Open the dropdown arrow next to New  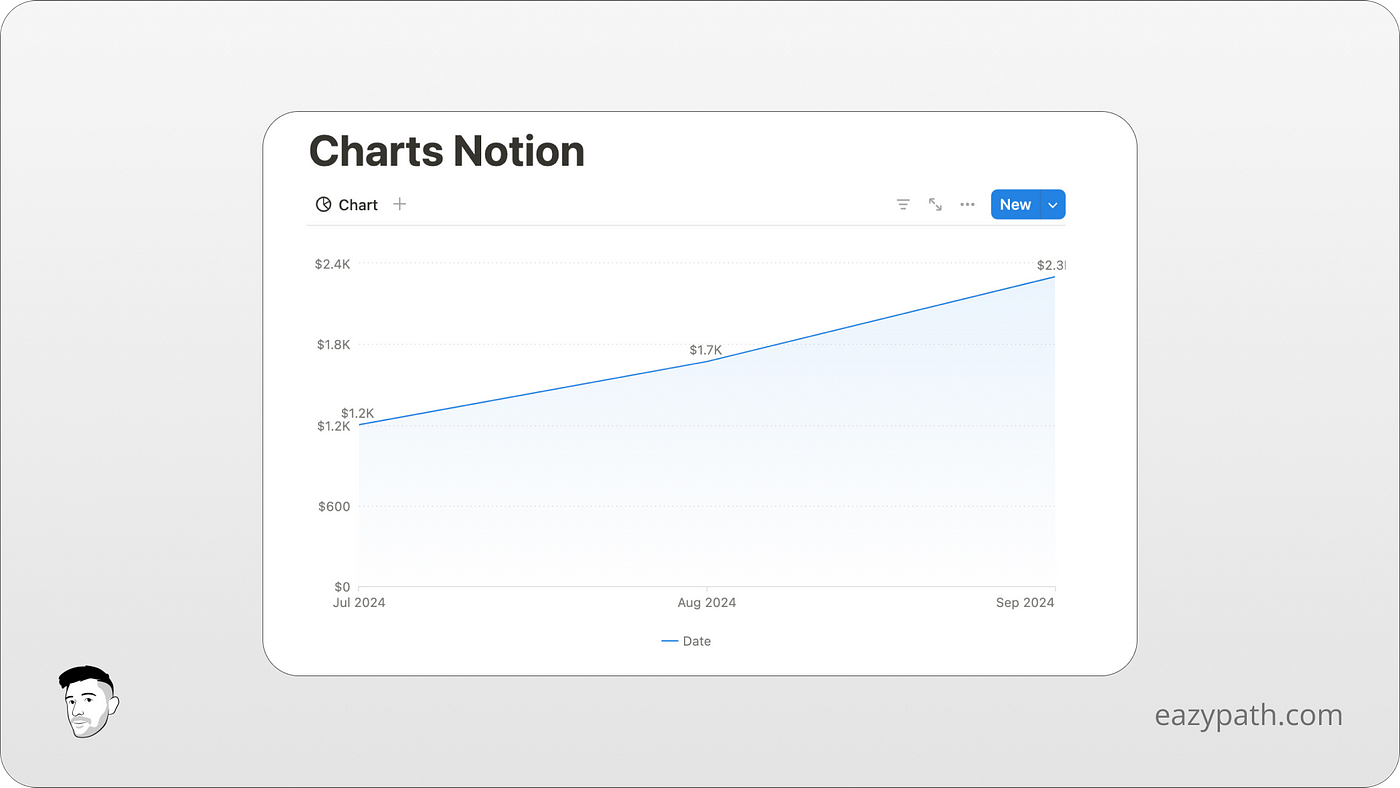pos(1052,204)
